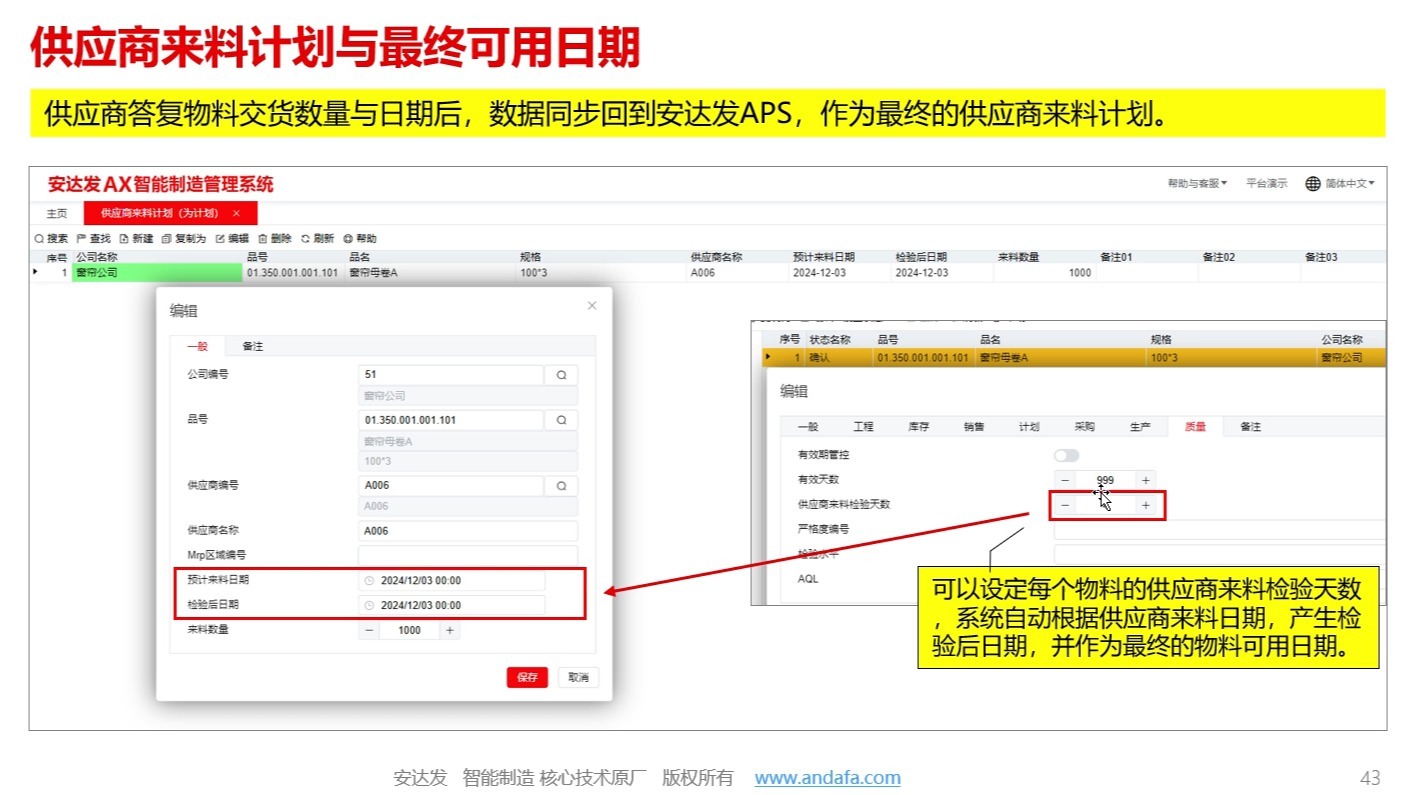Click the 来料数量 column header
1415x795 pixels.
[1045, 257]
